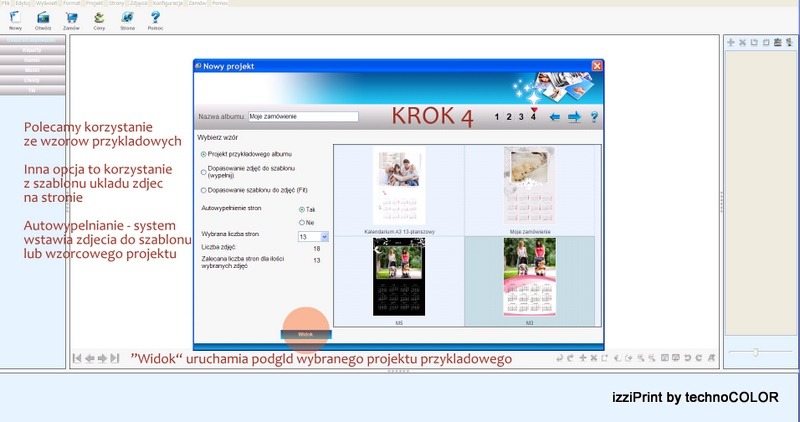Click the zoom slider in right panel

(756, 352)
